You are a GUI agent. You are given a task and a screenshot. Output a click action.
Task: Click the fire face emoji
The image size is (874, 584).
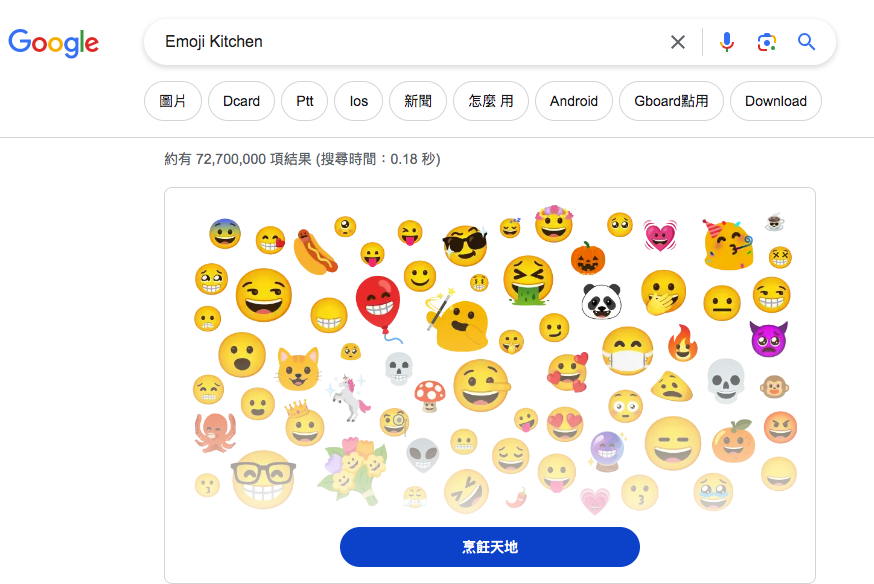tap(683, 343)
